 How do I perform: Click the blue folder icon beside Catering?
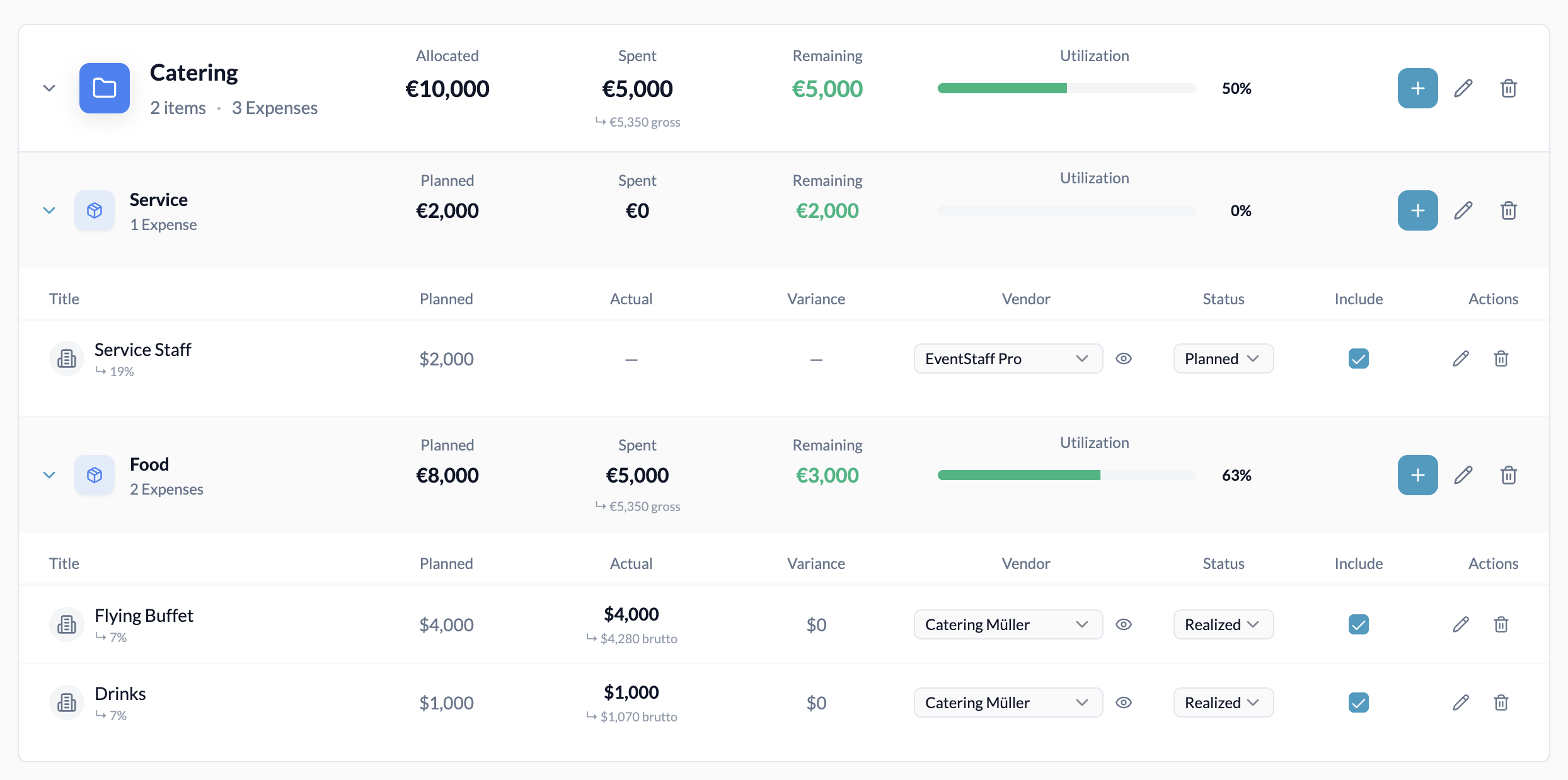[x=104, y=88]
